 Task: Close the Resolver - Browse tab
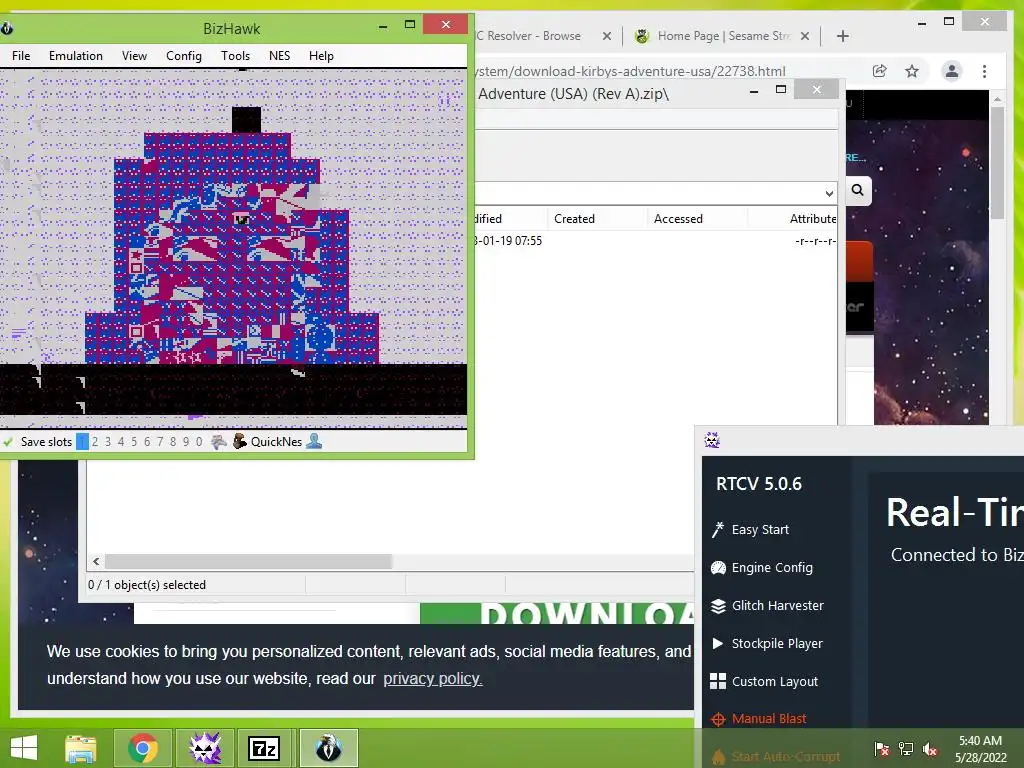pos(607,36)
